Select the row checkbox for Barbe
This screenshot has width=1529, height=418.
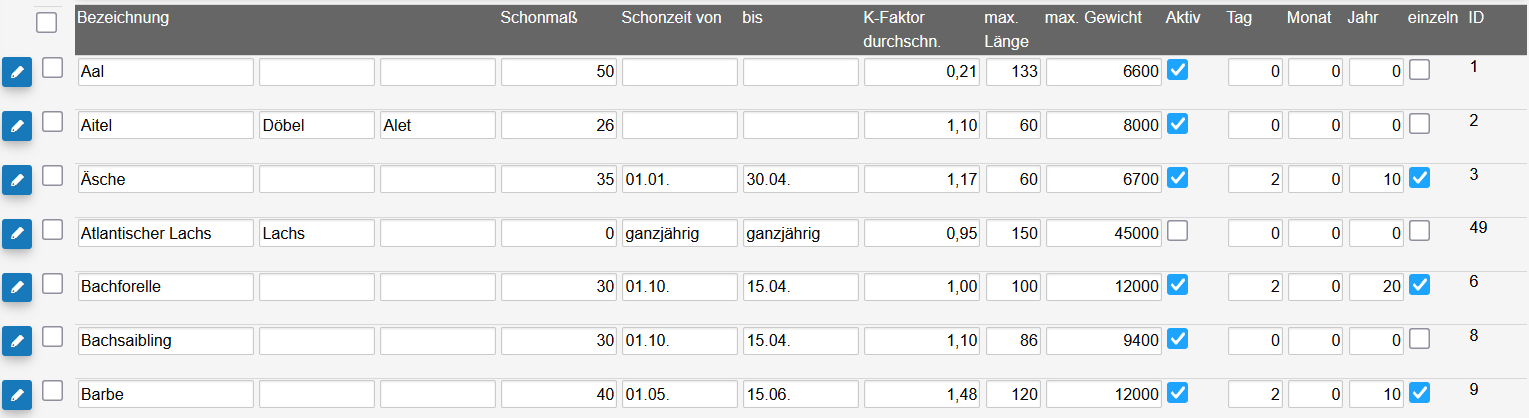[52, 391]
